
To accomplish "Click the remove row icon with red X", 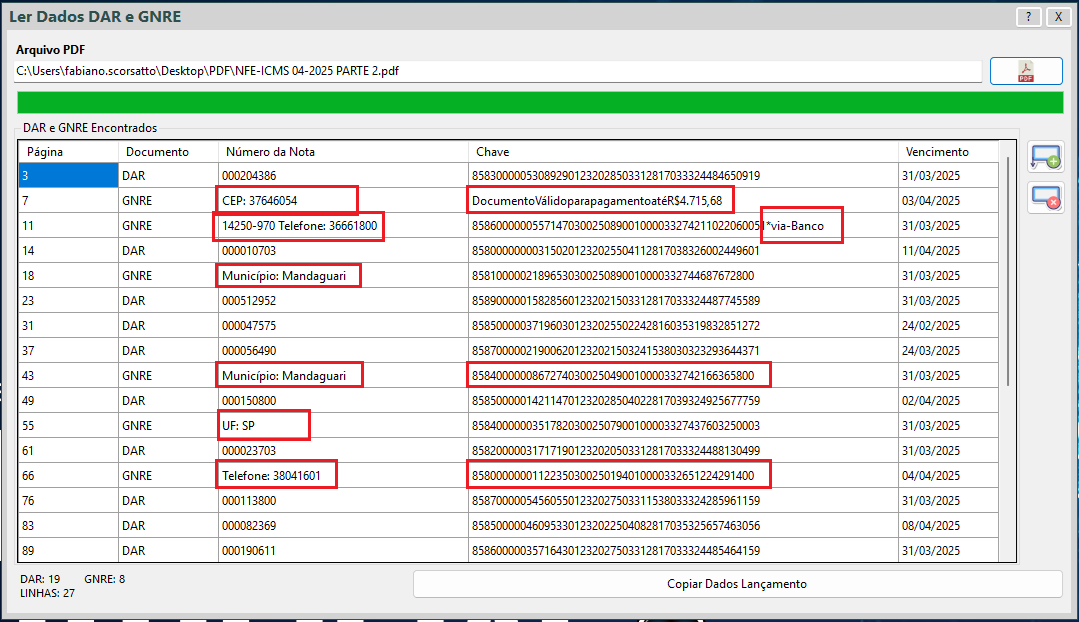I will click(x=1045, y=197).
